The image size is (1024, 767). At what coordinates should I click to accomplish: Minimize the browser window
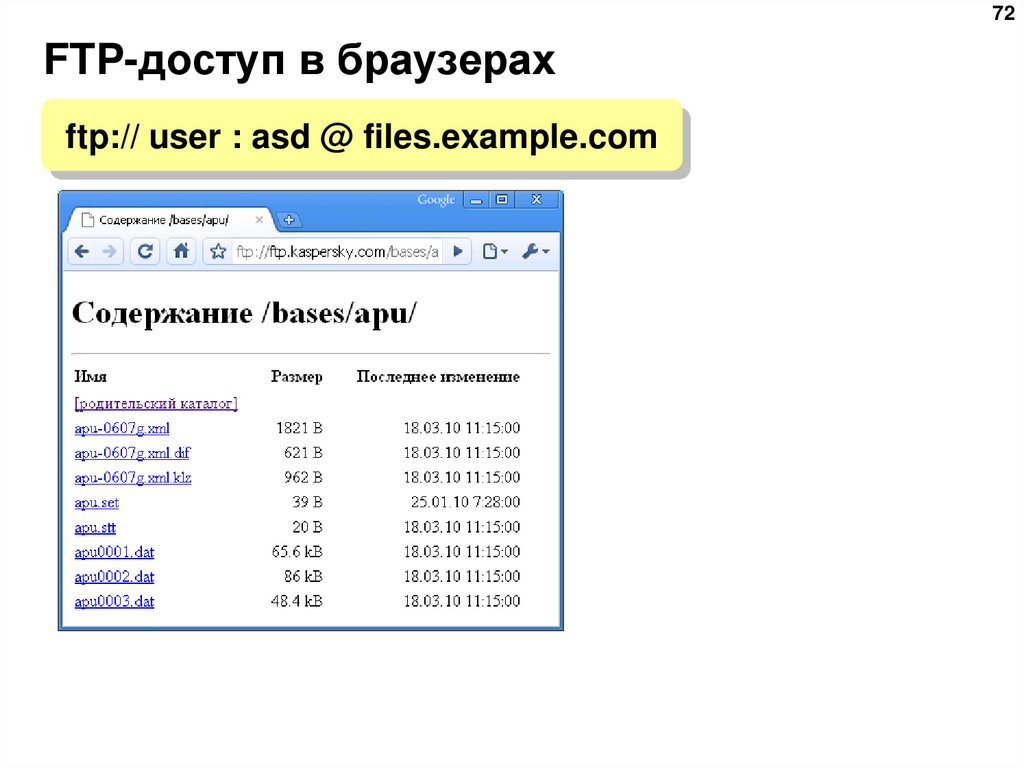pyautogui.click(x=476, y=200)
